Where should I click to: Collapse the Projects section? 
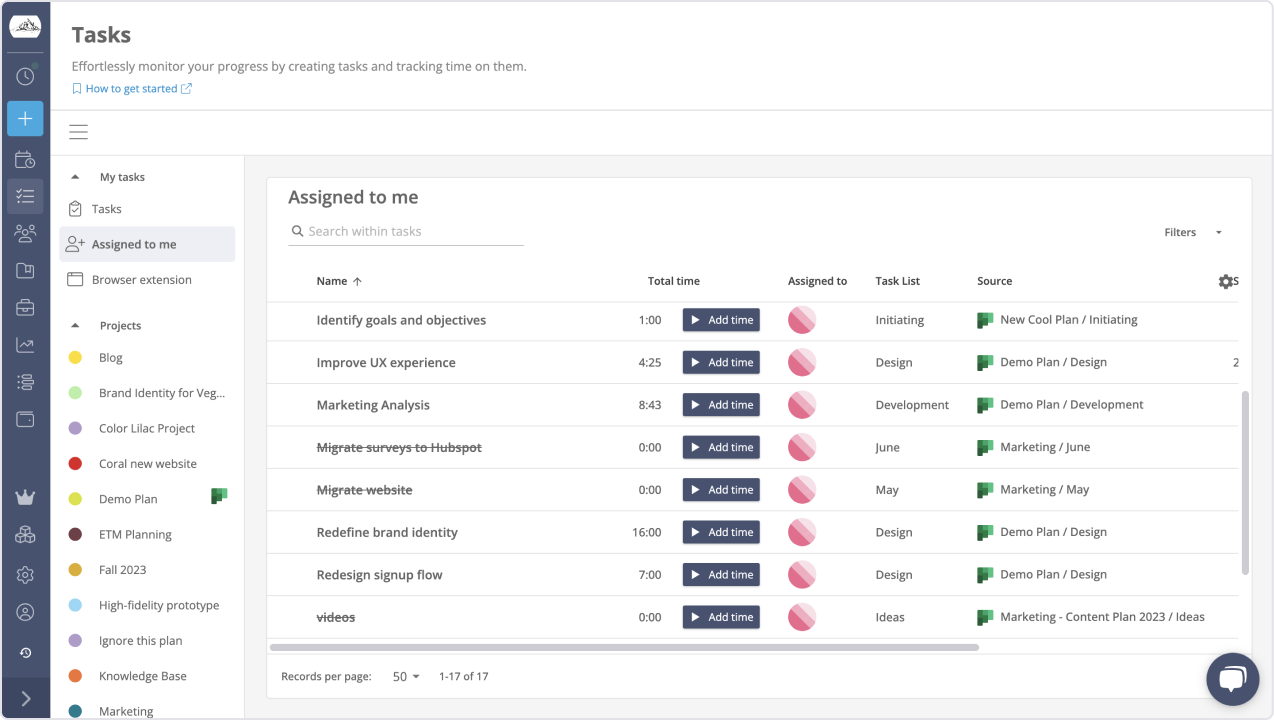coord(74,325)
